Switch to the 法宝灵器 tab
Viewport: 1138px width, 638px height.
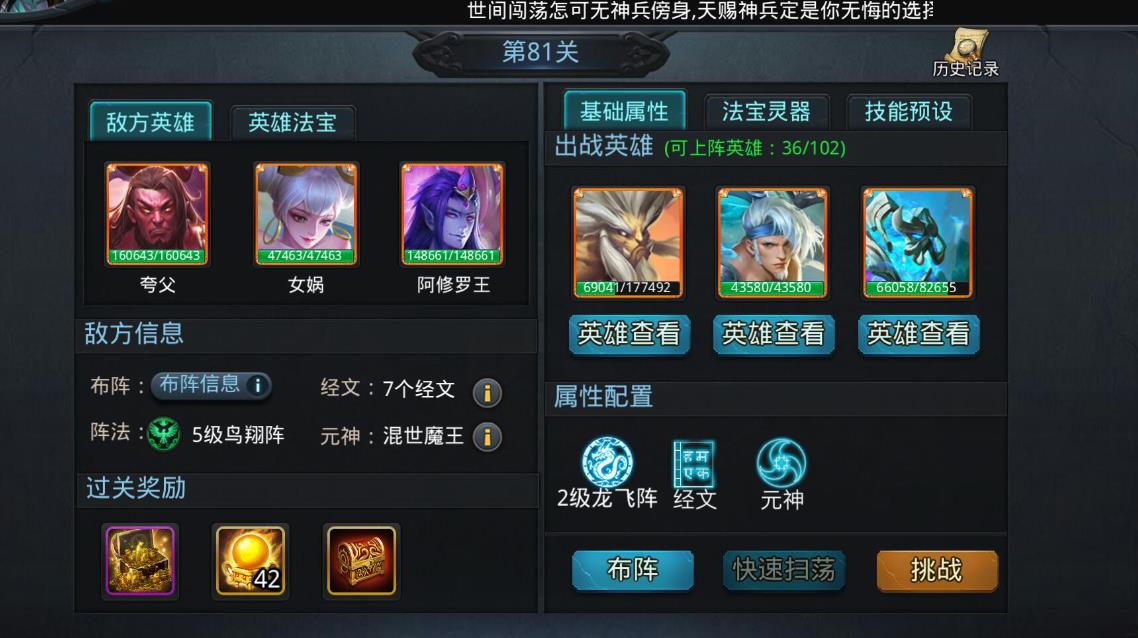pyautogui.click(x=766, y=112)
